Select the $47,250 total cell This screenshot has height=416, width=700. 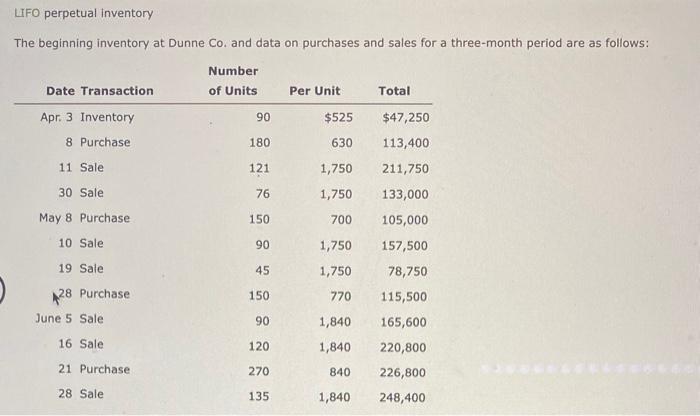pos(405,117)
